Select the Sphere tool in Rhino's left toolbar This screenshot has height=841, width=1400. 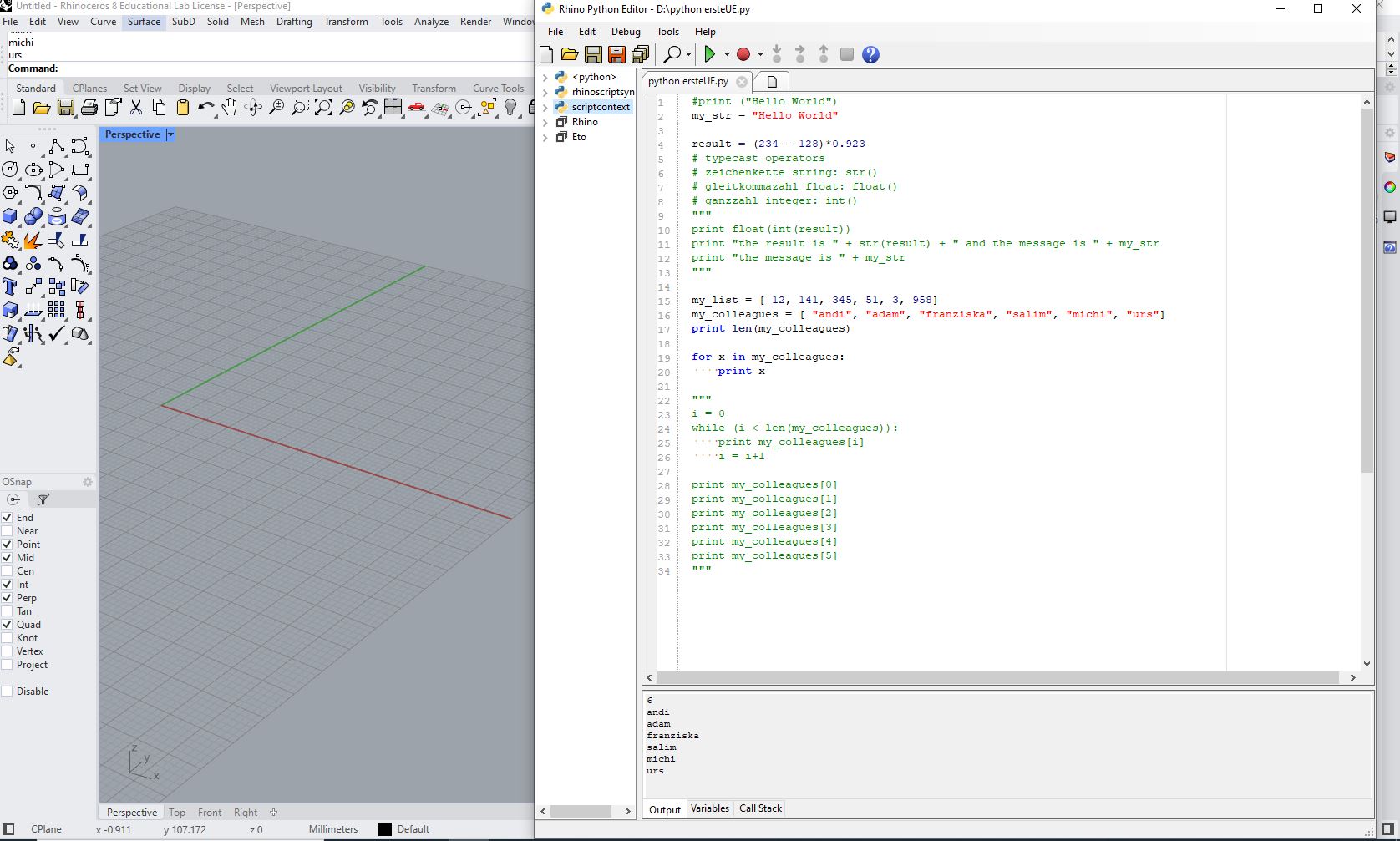point(33,216)
